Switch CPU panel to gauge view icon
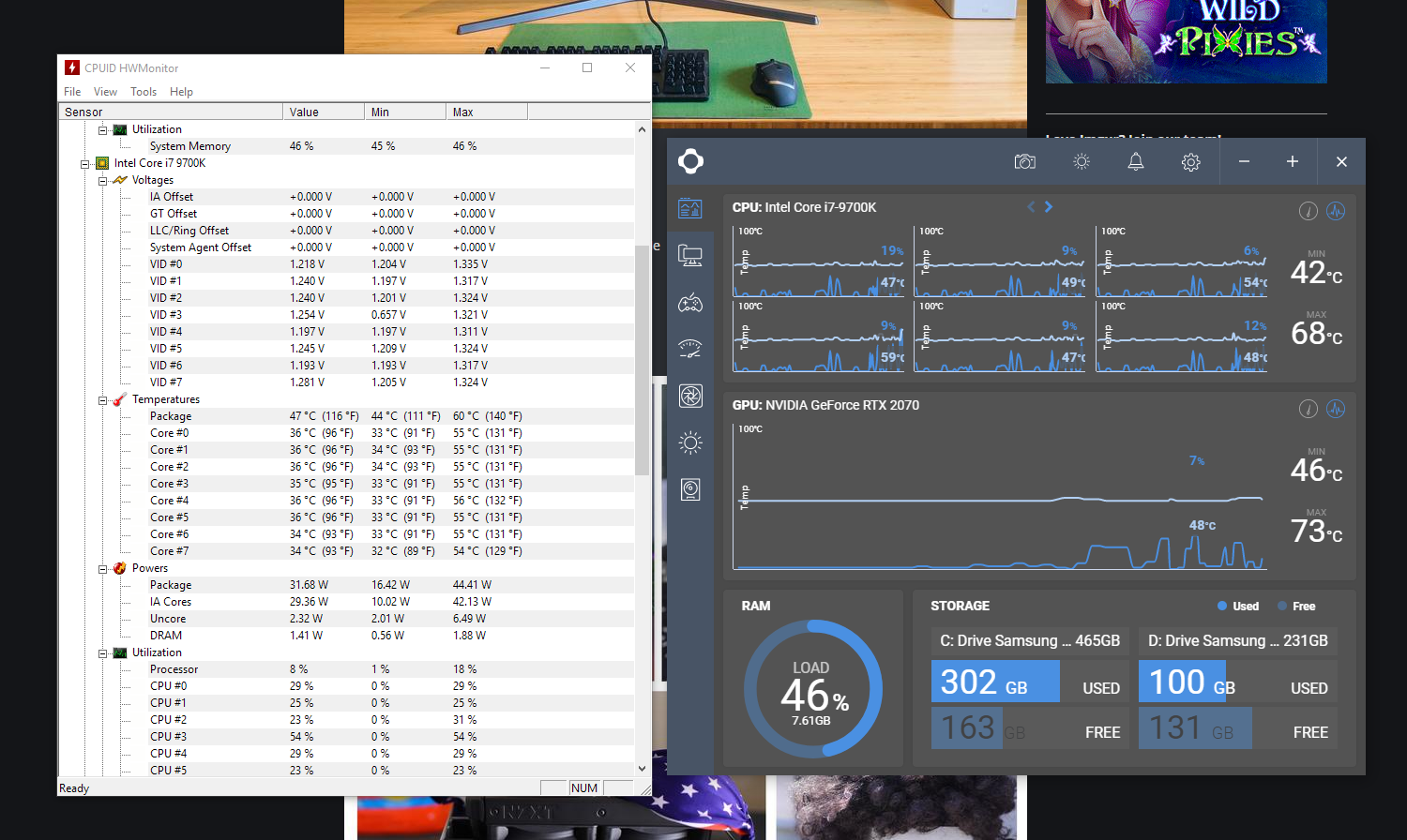Screen dimensions: 1407x840 (x=1308, y=211)
